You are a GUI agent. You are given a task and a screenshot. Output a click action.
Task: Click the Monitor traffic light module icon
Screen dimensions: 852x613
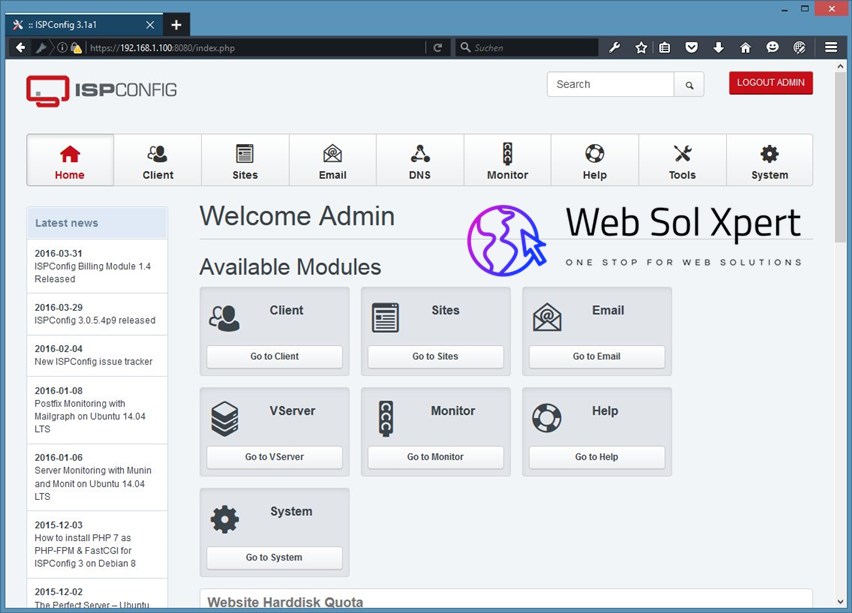(386, 418)
